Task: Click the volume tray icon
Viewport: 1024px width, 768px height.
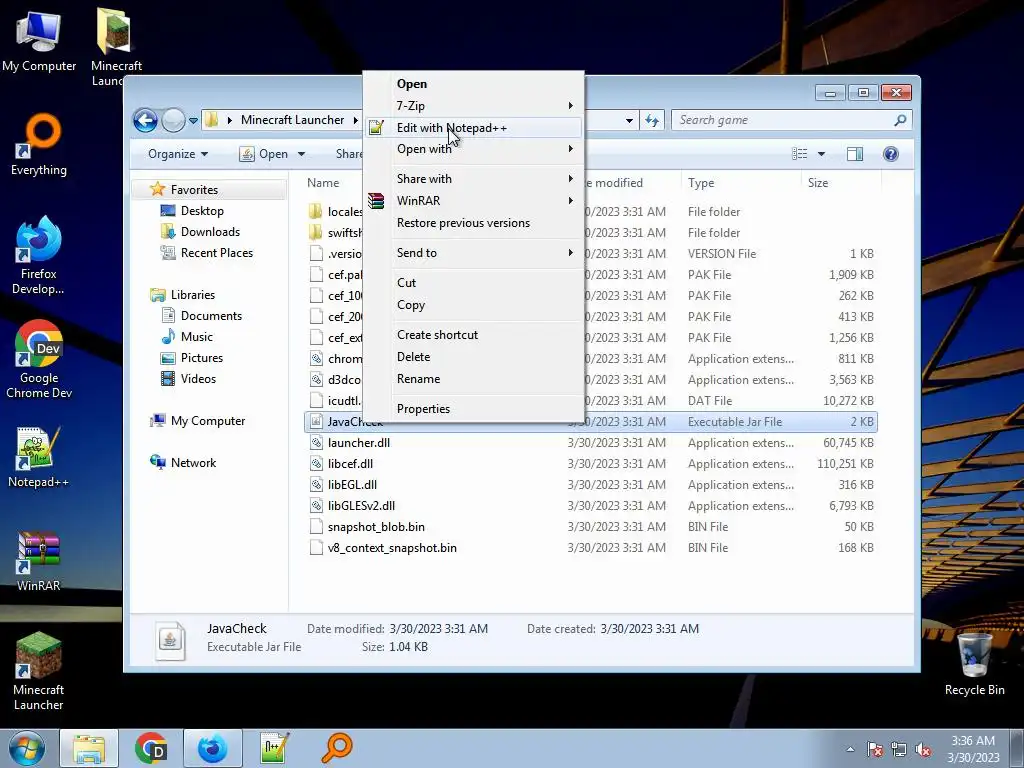Action: [x=923, y=750]
